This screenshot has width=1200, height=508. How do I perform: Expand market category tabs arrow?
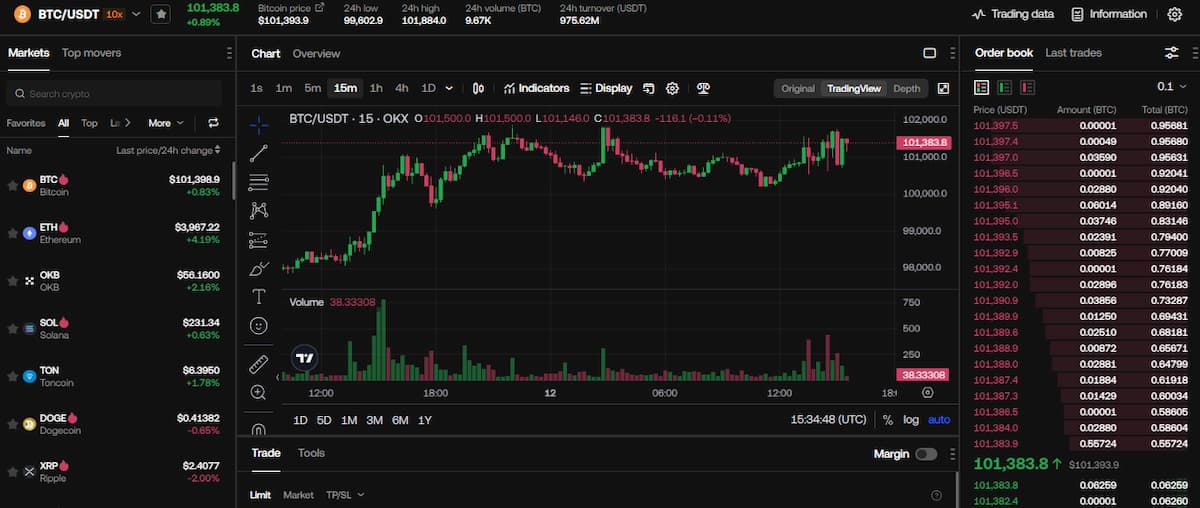[x=129, y=123]
